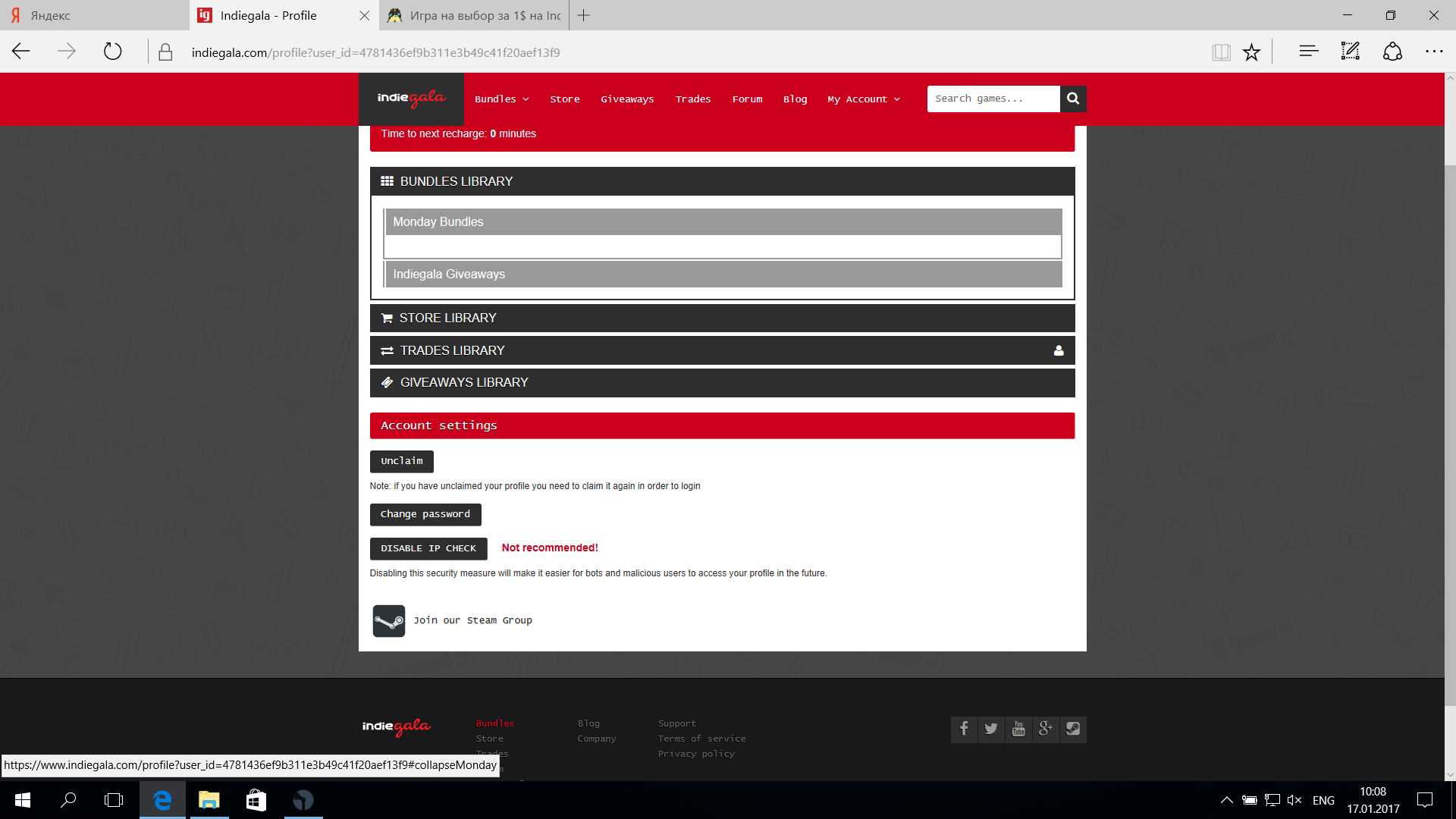Click the user icon in Trades Library bar
This screenshot has width=1456, height=819.
tap(1059, 350)
